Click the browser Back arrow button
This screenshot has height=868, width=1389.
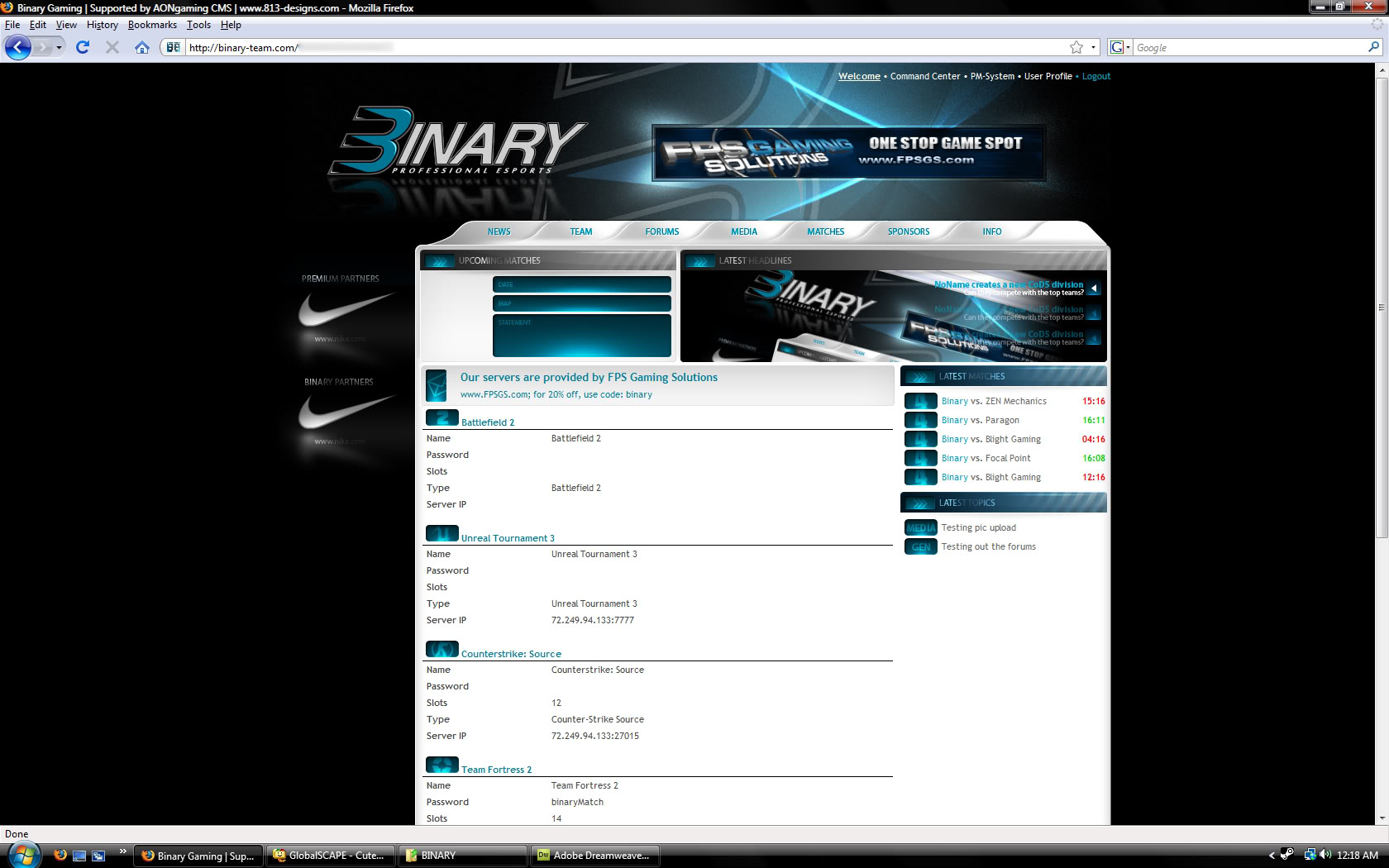click(x=18, y=47)
